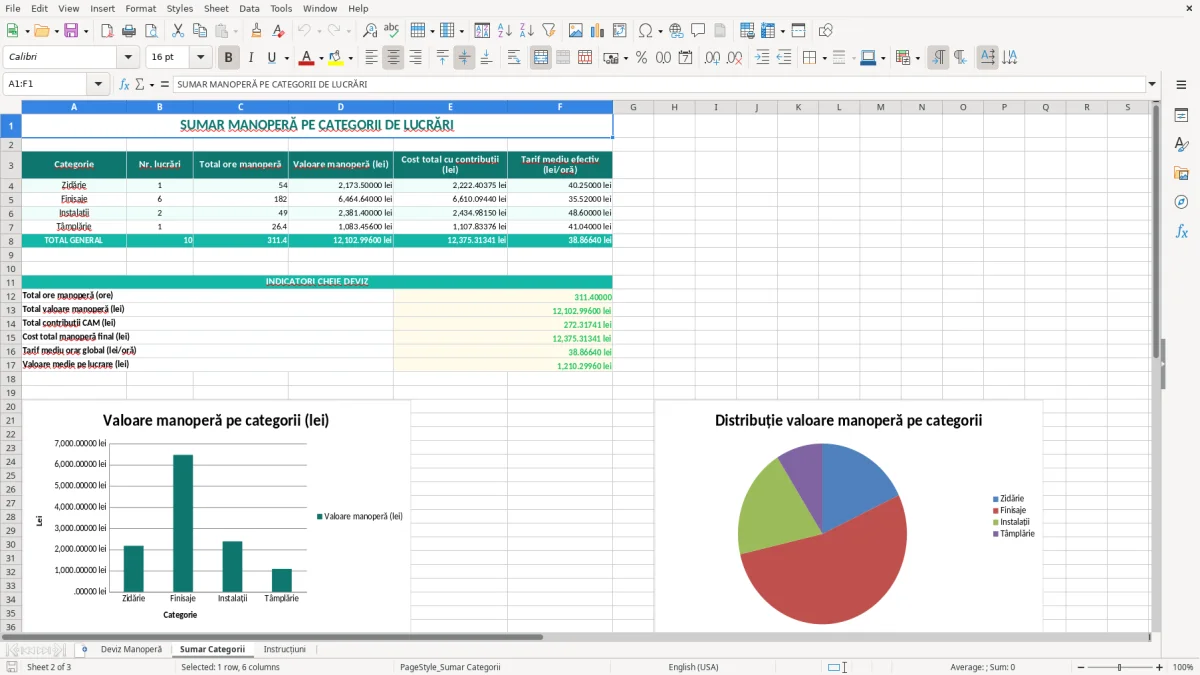Click the Clear Direct Formatting icon
The height and width of the screenshot is (675, 1200).
(279, 31)
